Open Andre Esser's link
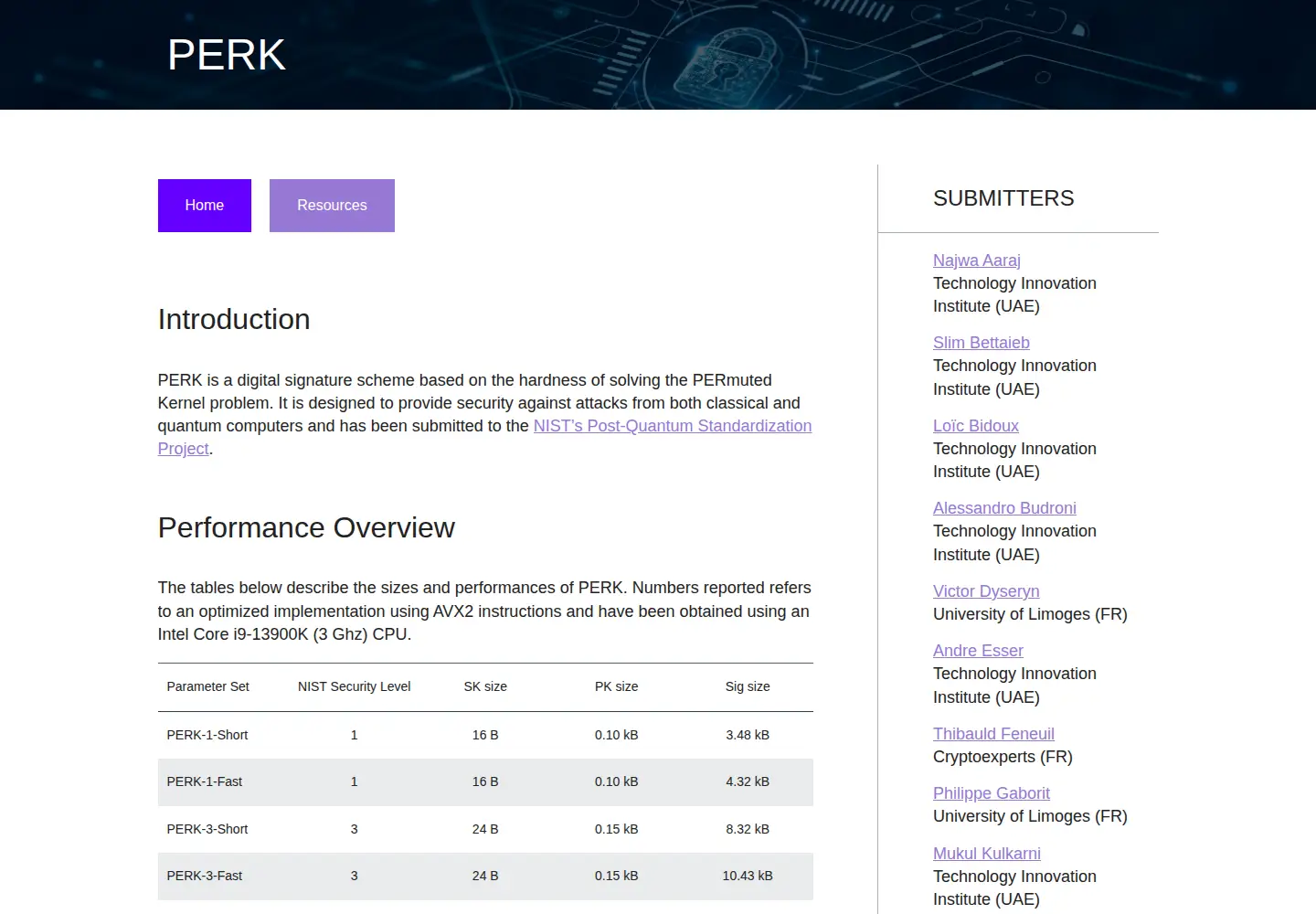 pyautogui.click(x=978, y=651)
